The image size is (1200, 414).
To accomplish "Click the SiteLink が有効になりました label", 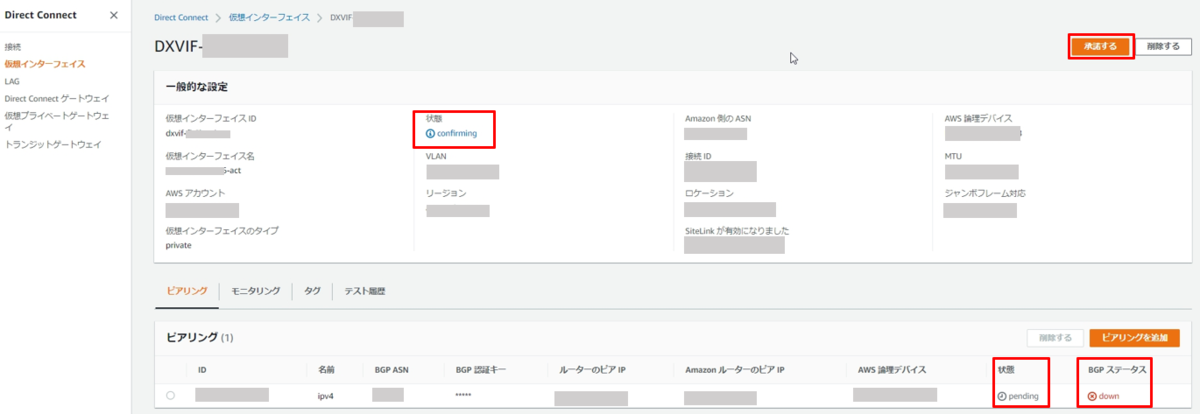I will (x=737, y=231).
